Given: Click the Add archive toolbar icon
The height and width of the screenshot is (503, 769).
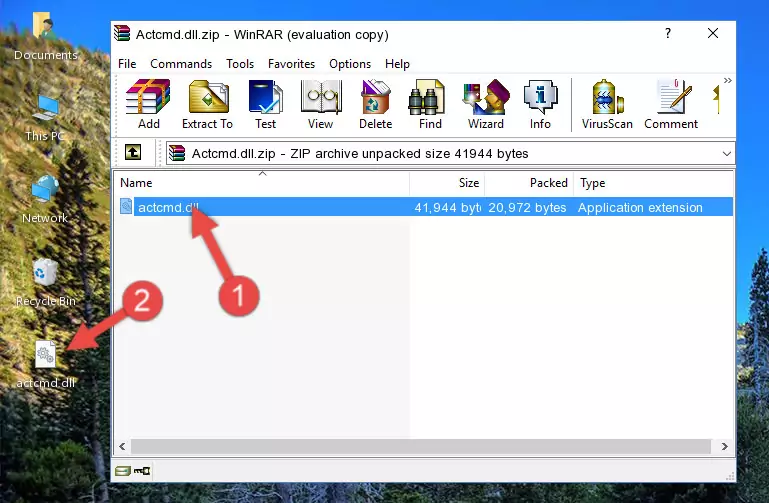Looking at the screenshot, I should pyautogui.click(x=148, y=104).
